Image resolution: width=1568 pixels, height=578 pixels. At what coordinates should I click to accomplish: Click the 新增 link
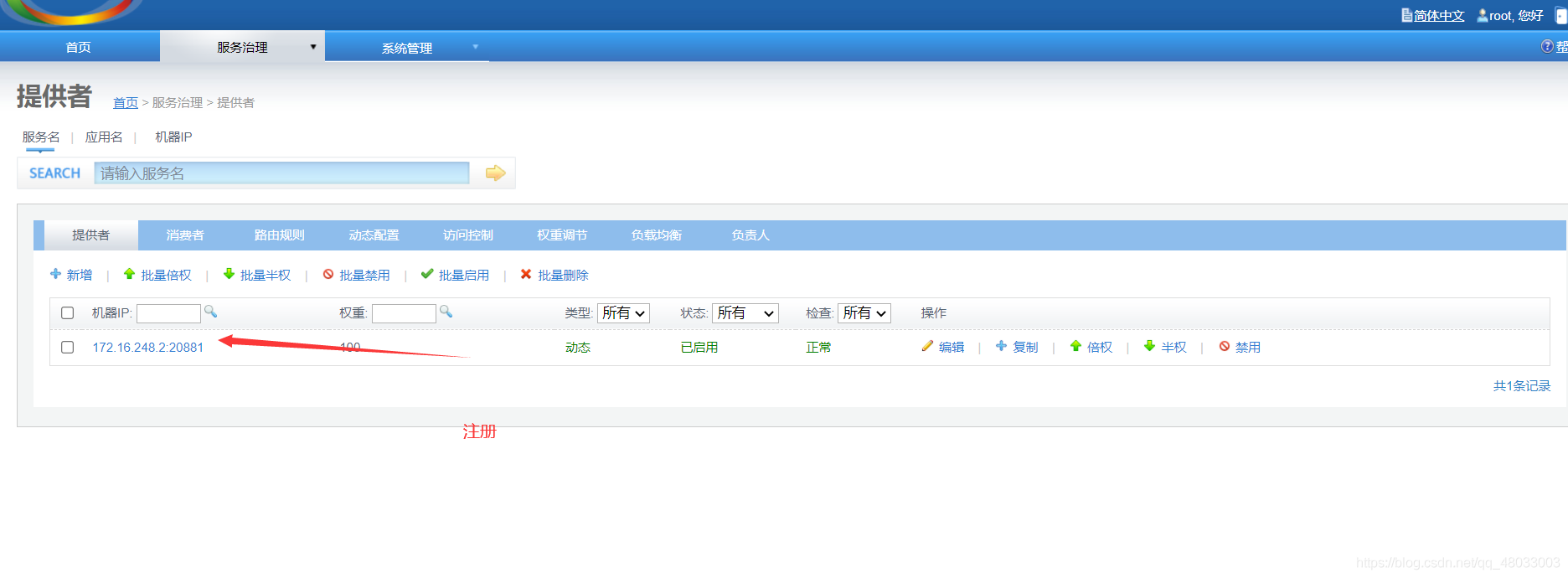point(80,275)
